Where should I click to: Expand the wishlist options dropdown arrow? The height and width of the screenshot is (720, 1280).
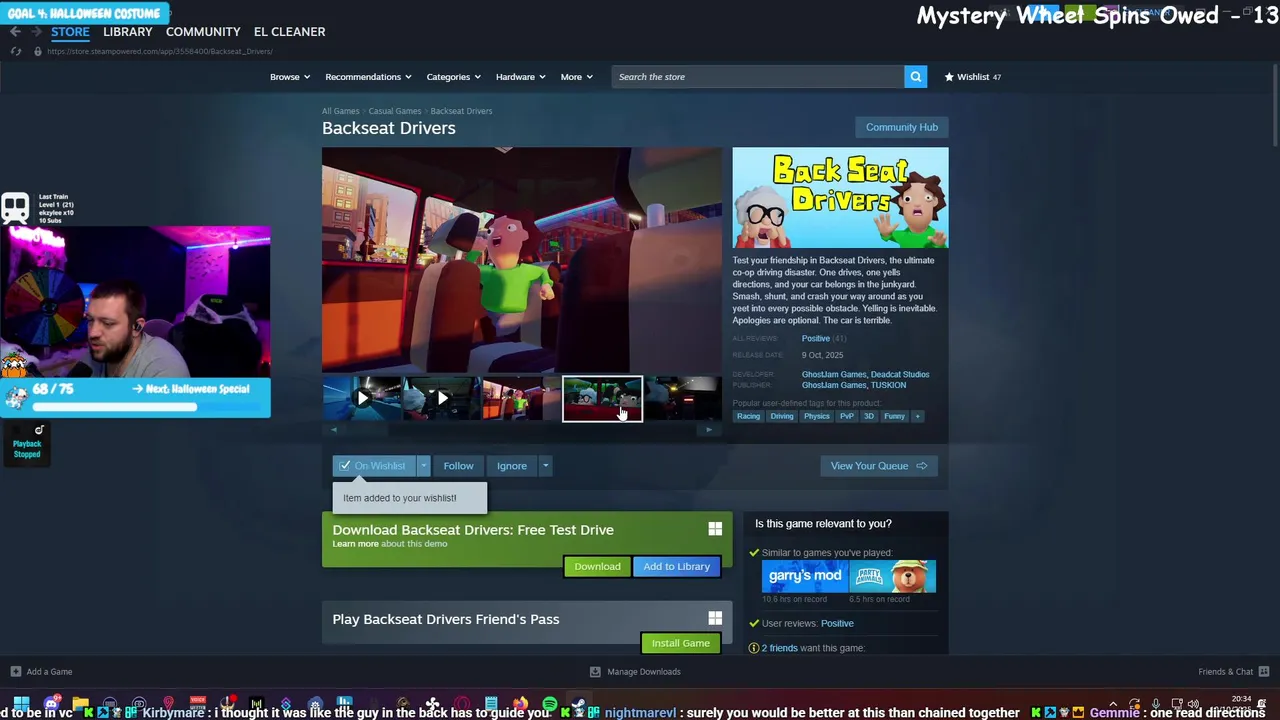pos(423,466)
